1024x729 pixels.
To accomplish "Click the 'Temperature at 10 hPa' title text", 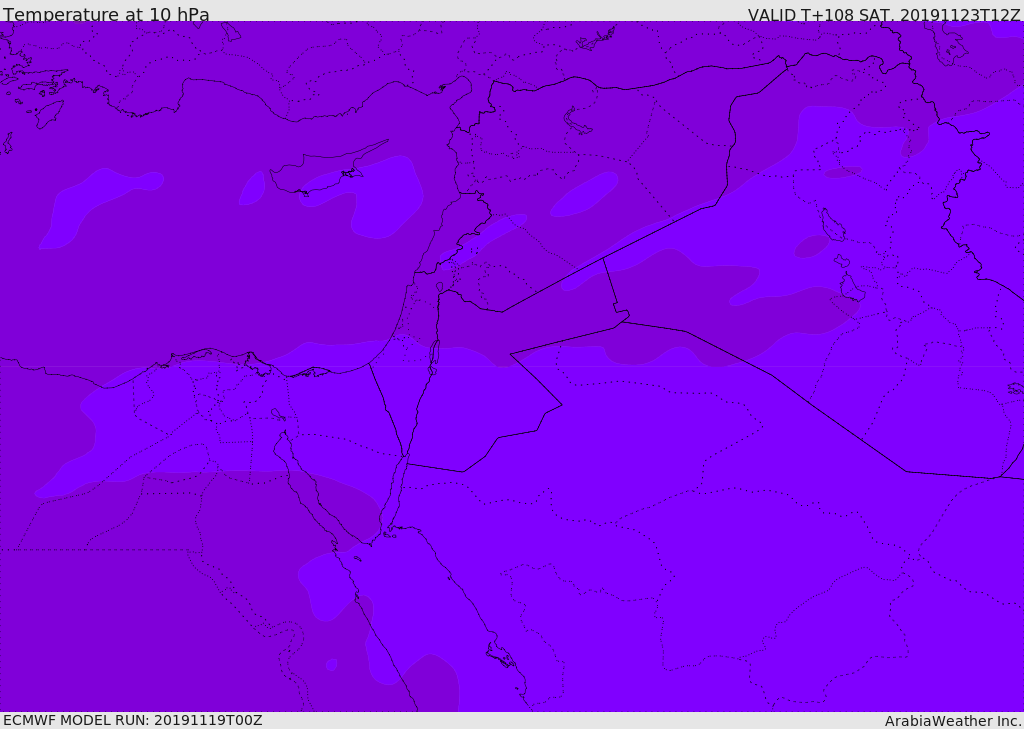I will [106, 14].
